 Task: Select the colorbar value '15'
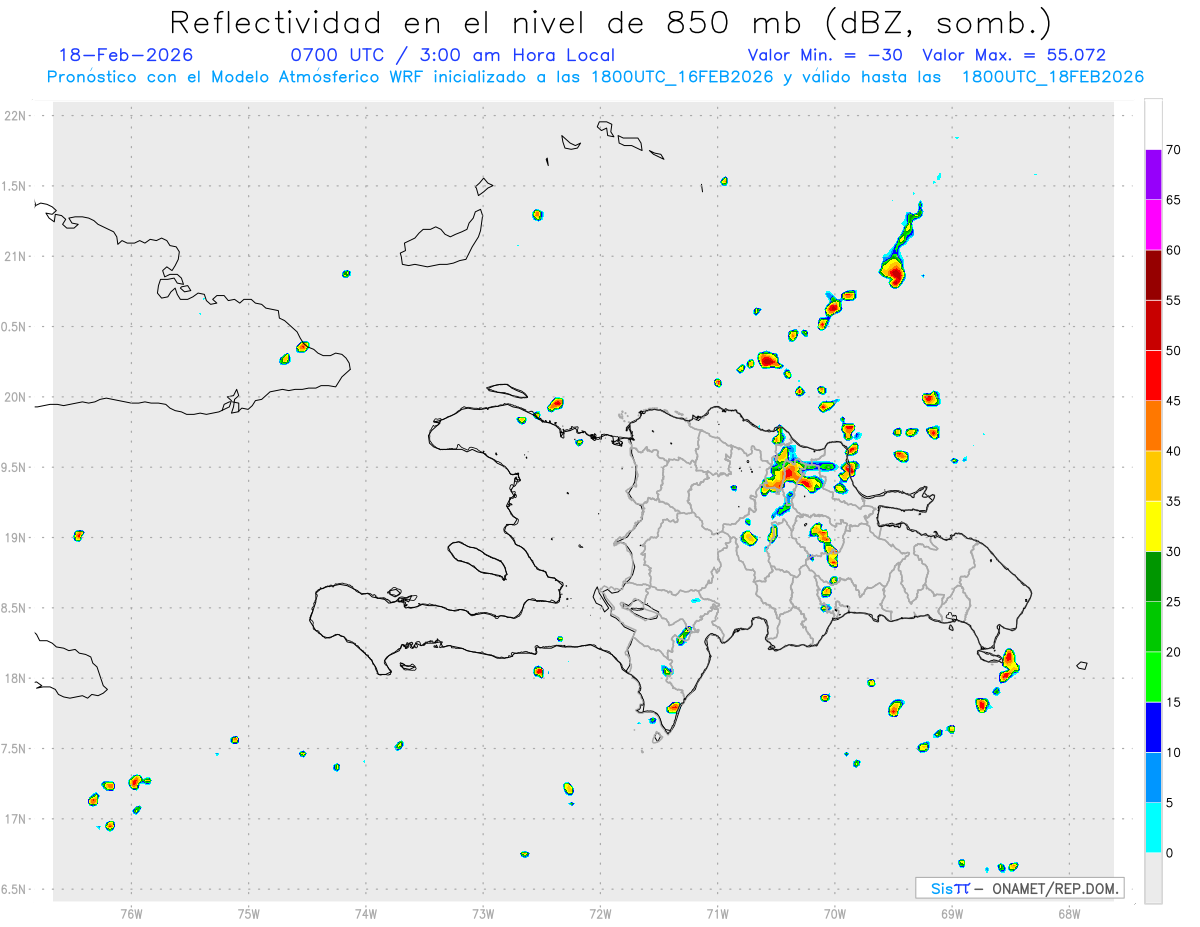click(x=1173, y=702)
